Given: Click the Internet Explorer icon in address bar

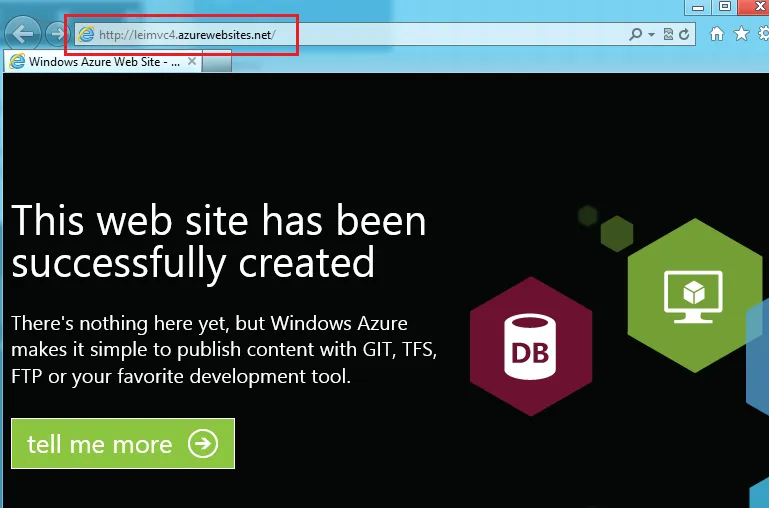Looking at the screenshot, I should point(86,34).
